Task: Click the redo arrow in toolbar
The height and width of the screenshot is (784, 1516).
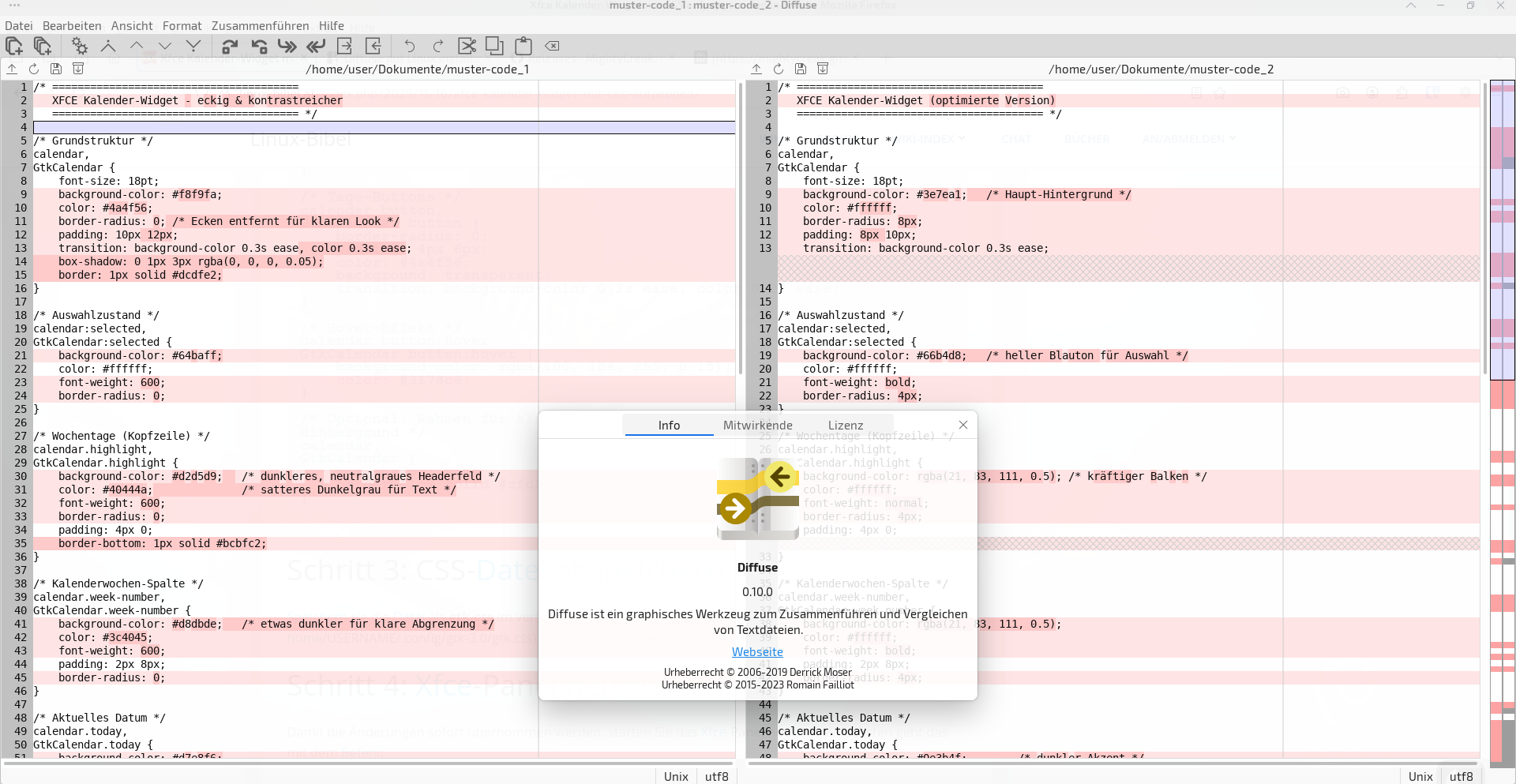Action: 438,46
